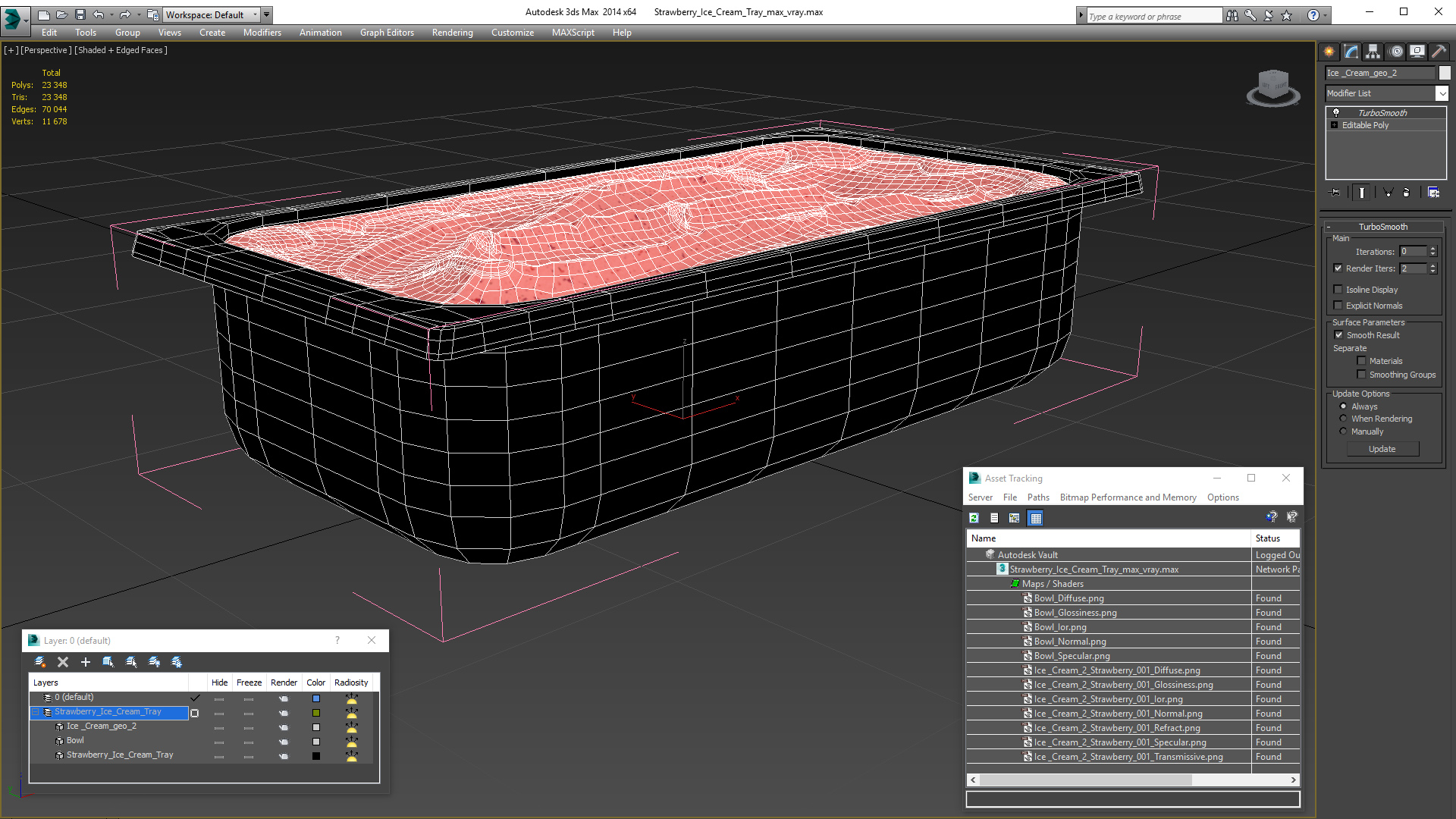Expand the Strawberry_Ice_Cream_Tray layer tree
1456x819 pixels.
click(36, 712)
